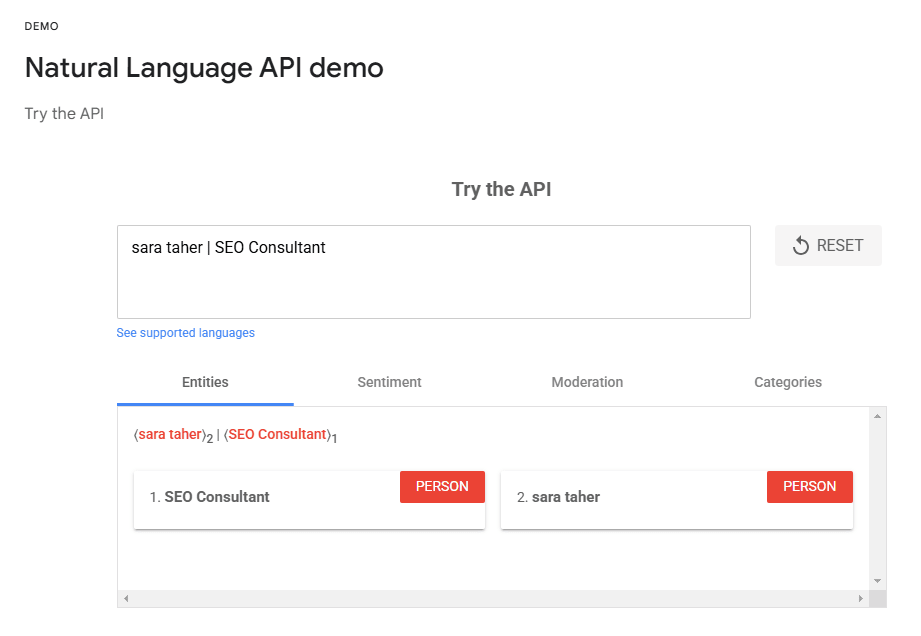Click the SEO Consultant entity card
This screenshot has height=636, width=921.
click(310, 500)
